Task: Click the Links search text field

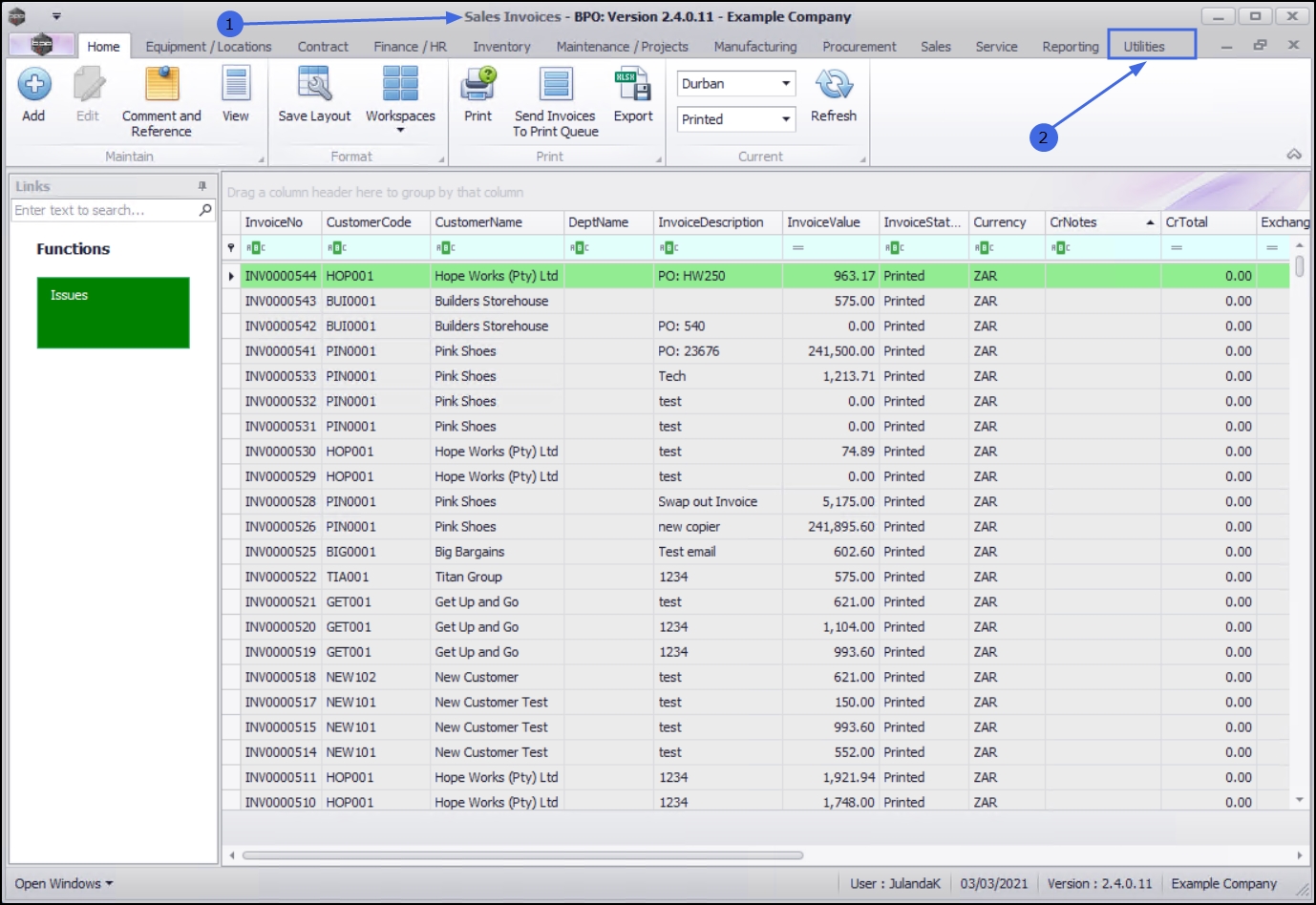Action: pos(103,210)
